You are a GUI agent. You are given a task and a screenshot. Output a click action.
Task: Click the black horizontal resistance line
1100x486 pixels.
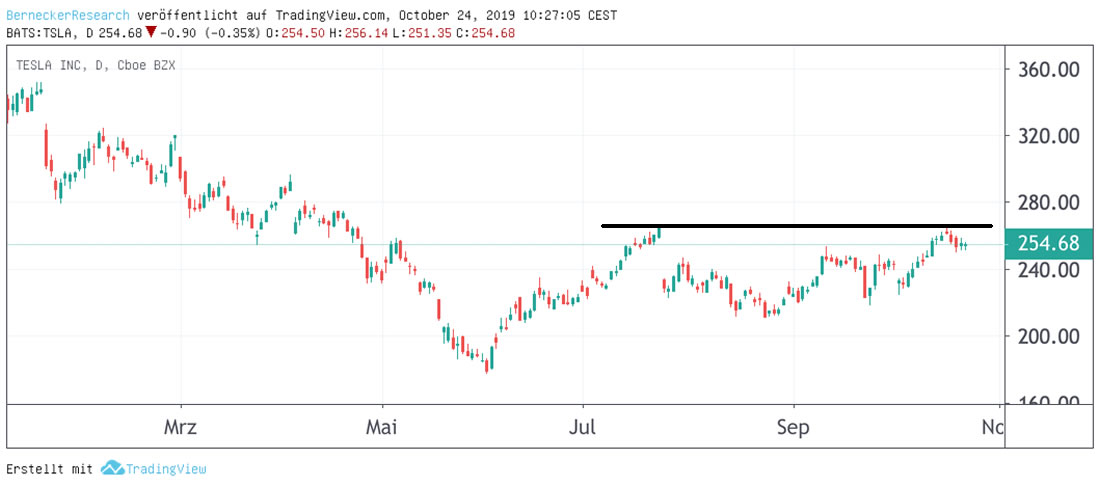(797, 226)
